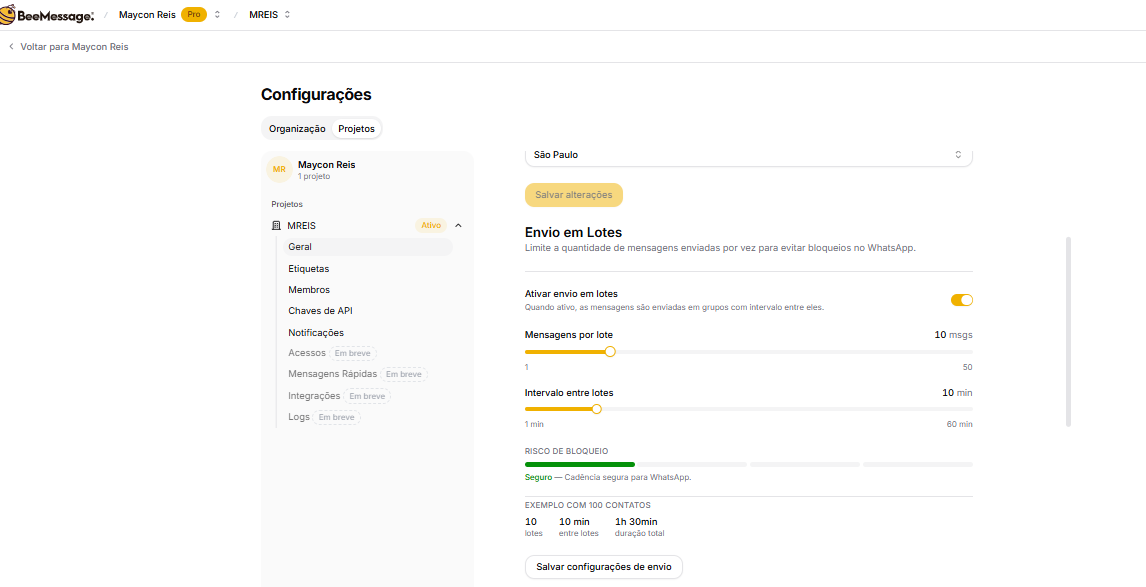
Task: Switch to the Projetos tab
Action: click(x=357, y=129)
